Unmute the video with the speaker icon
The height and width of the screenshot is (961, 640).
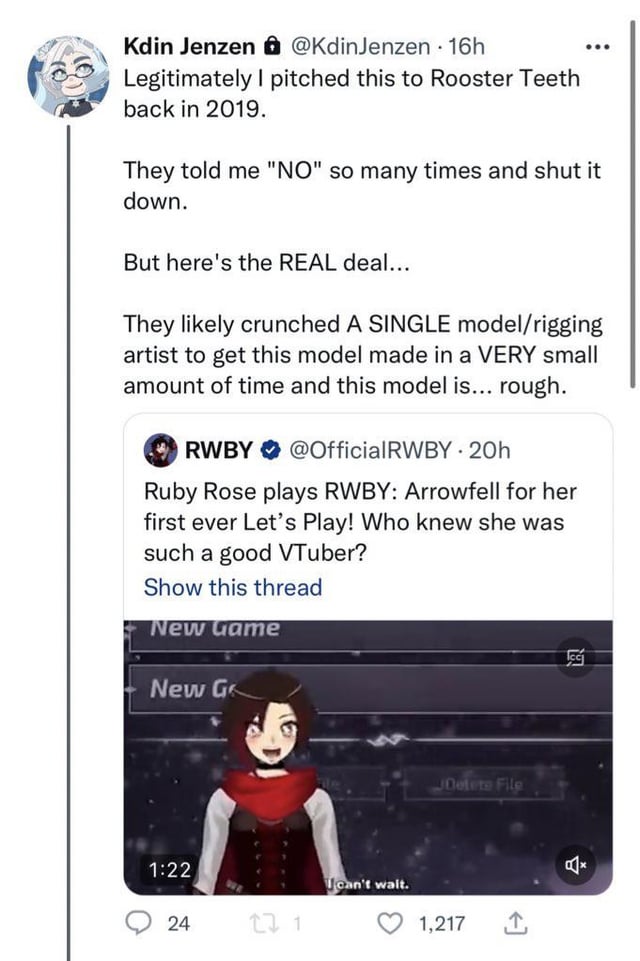[576, 861]
